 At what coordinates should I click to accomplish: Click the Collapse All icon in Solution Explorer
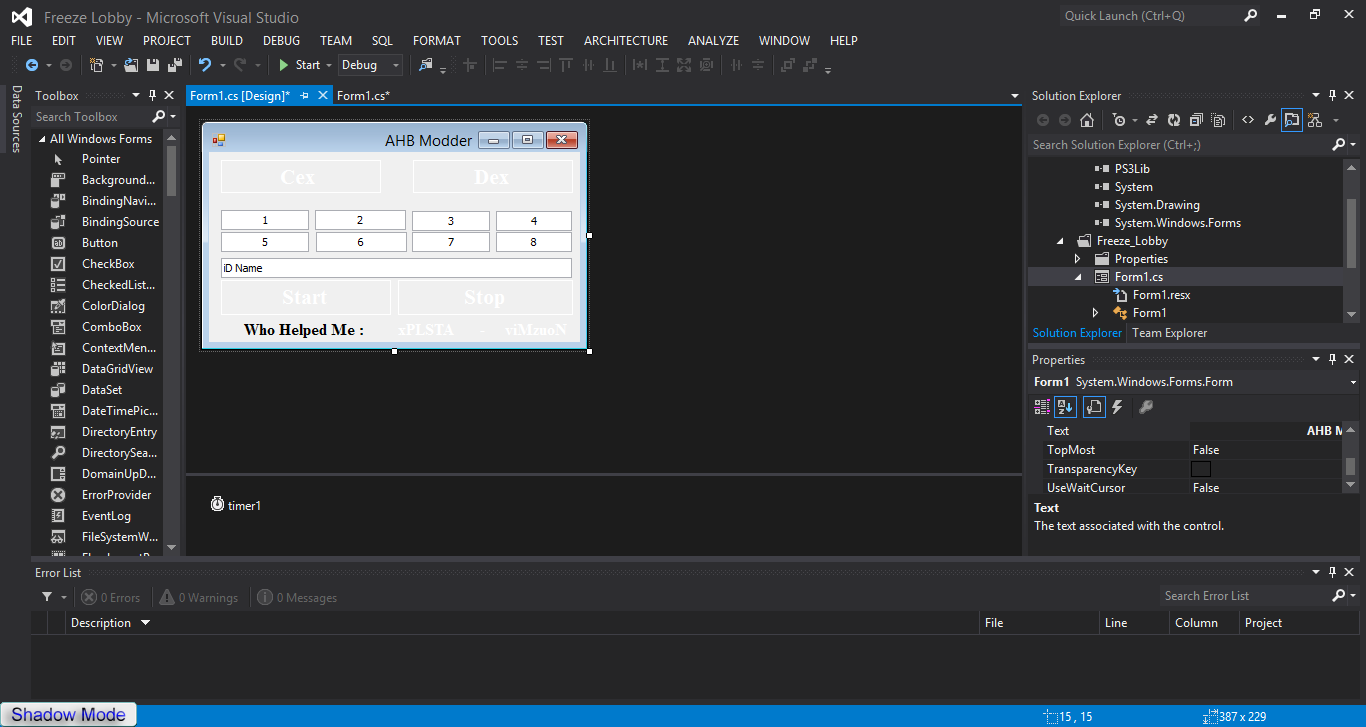(1196, 120)
